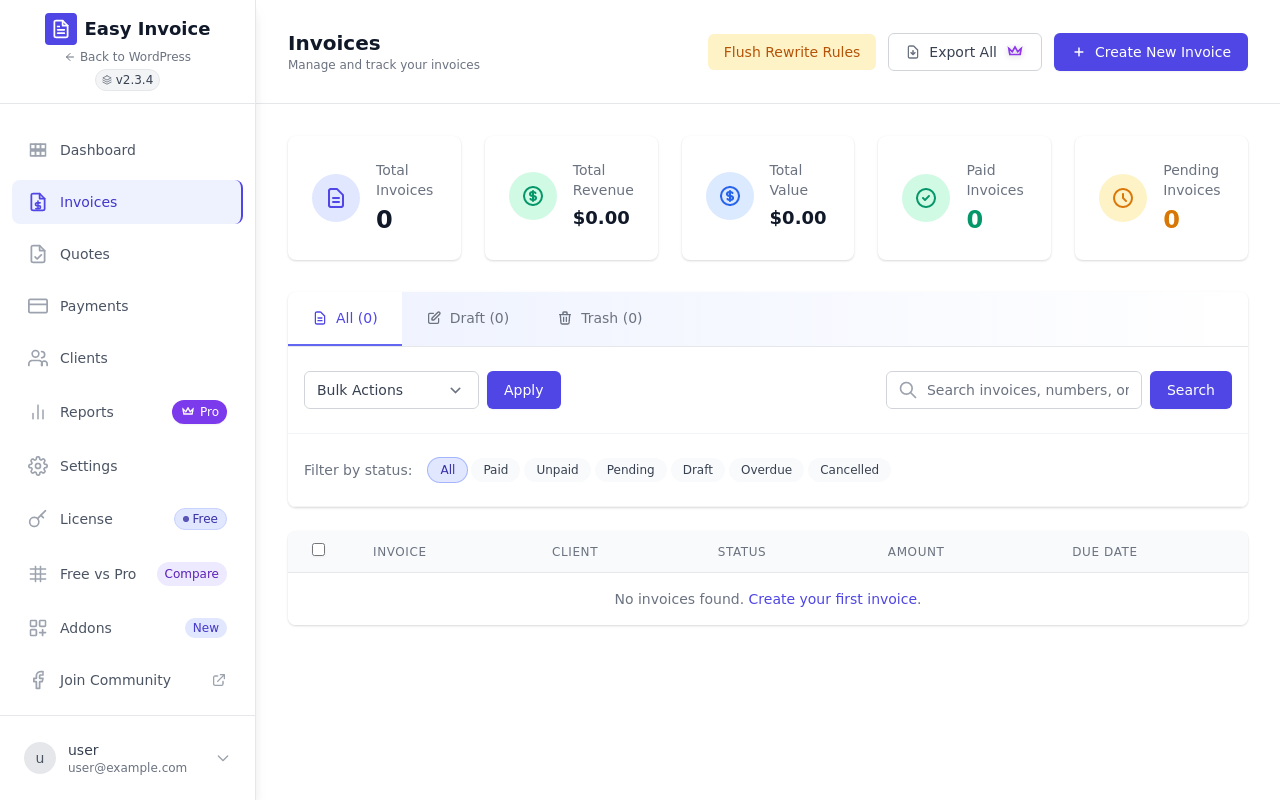The width and height of the screenshot is (1280, 800).
Task: Click Create New Invoice button
Action: pyautogui.click(x=1151, y=52)
